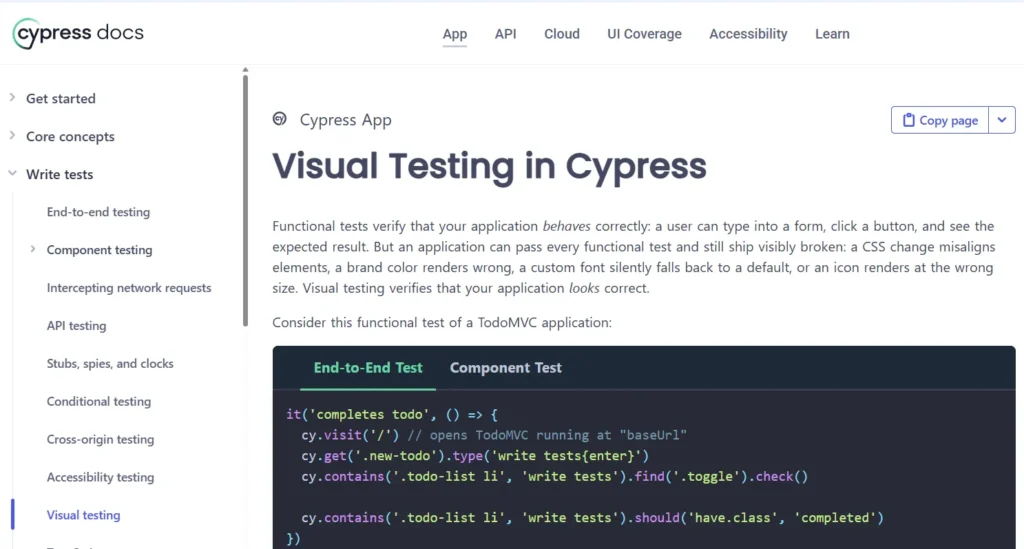
Task: Select Visual testing in the sidebar
Action: click(x=83, y=515)
